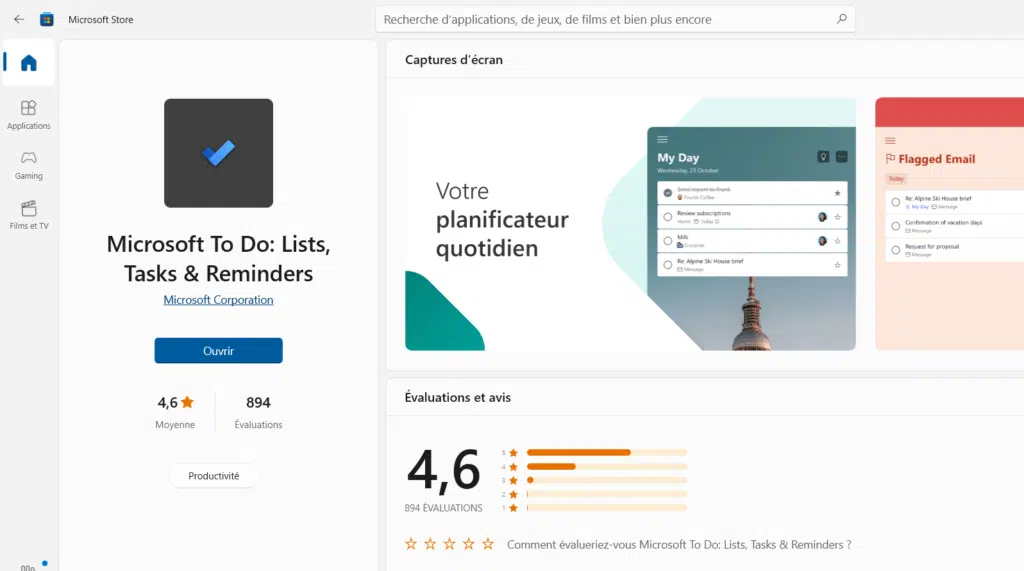Image resolution: width=1024 pixels, height=571 pixels.
Task: Click the Productivité category tag
Action: coord(214,476)
